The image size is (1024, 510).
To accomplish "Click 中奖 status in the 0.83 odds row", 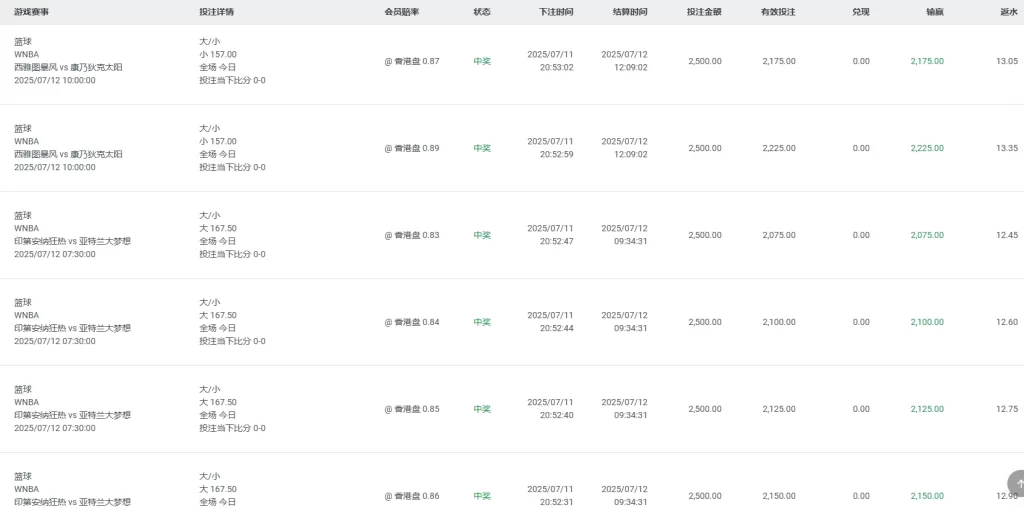I will point(482,235).
